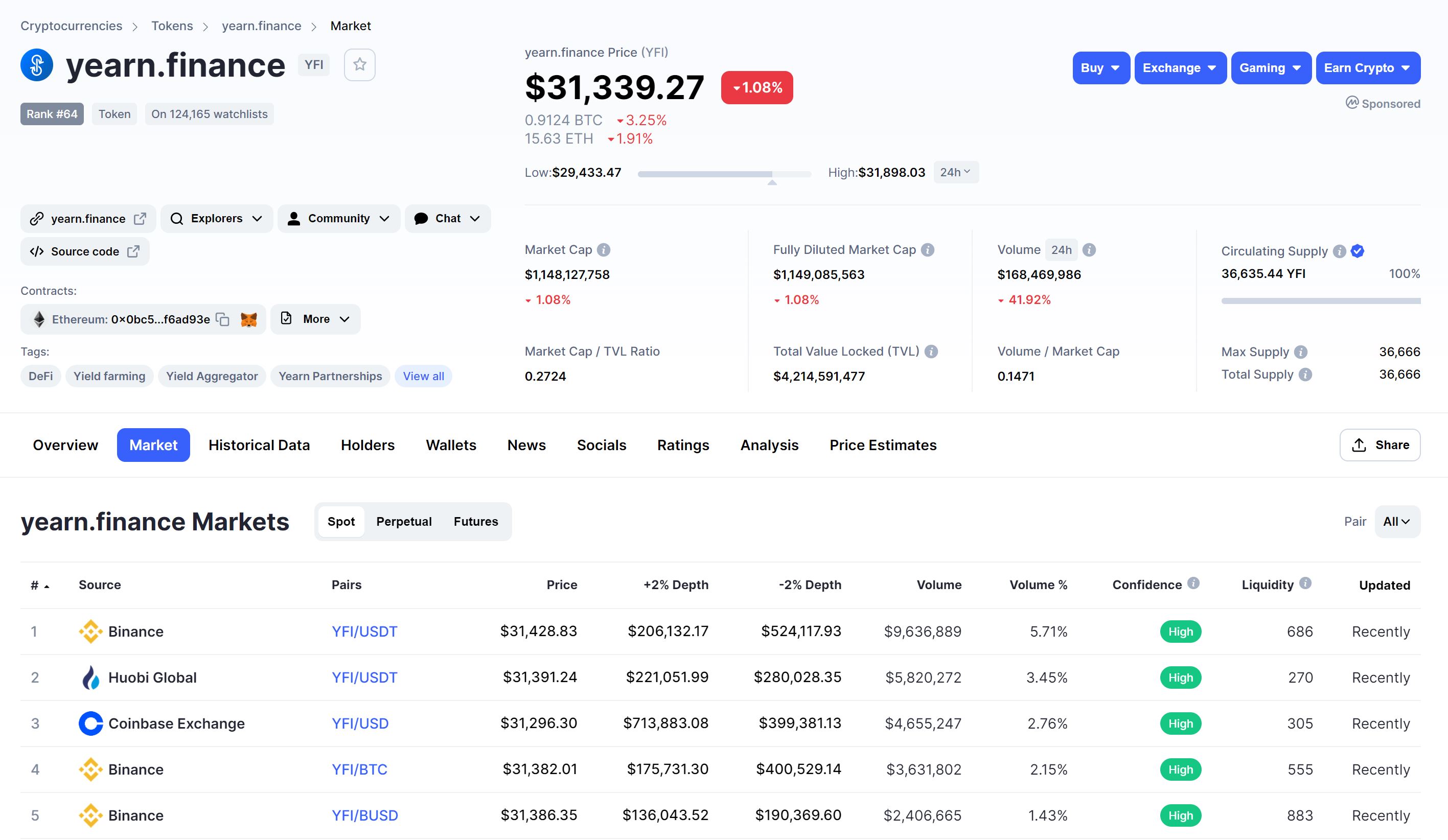Expand the Explorers dropdown
The width and height of the screenshot is (1448, 840).
[x=217, y=219]
